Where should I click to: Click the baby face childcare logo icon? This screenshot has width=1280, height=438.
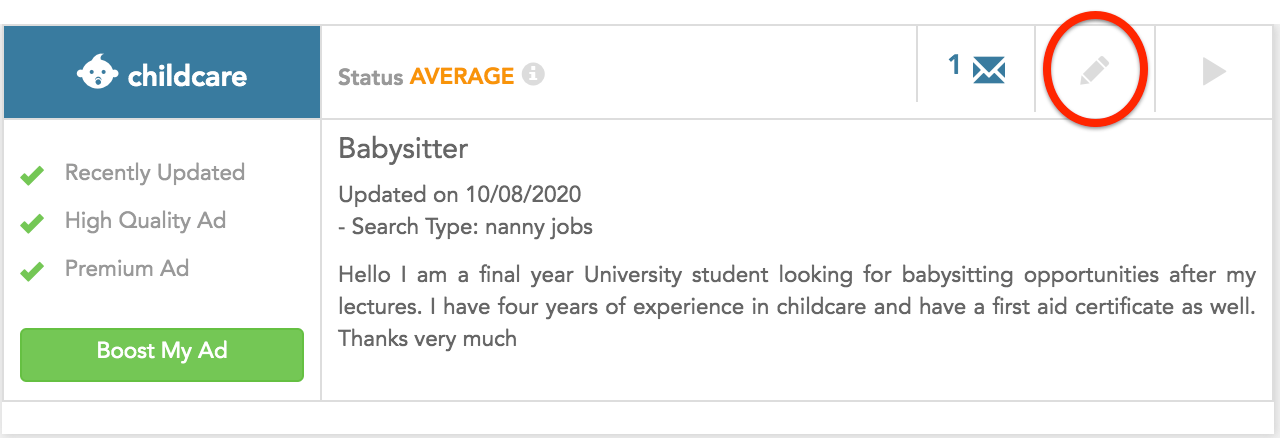(x=98, y=73)
